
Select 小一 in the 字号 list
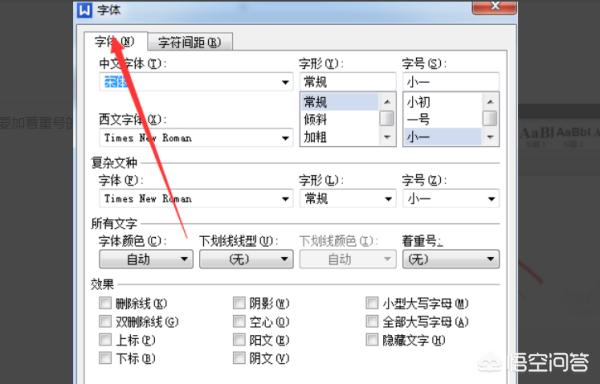click(442, 137)
